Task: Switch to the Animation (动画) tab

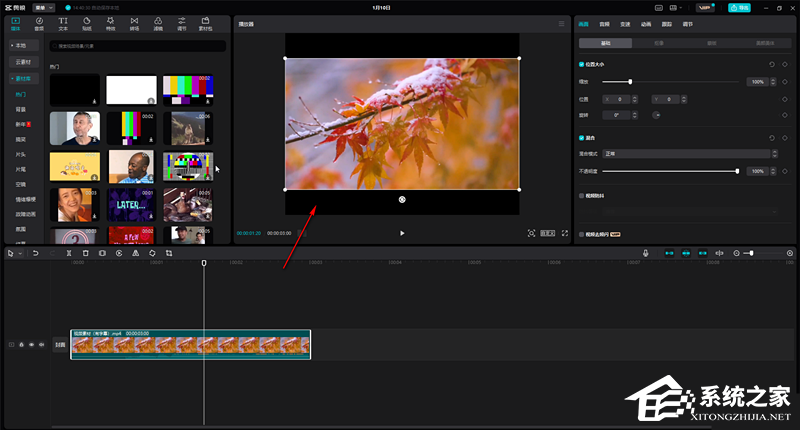Action: click(x=646, y=24)
